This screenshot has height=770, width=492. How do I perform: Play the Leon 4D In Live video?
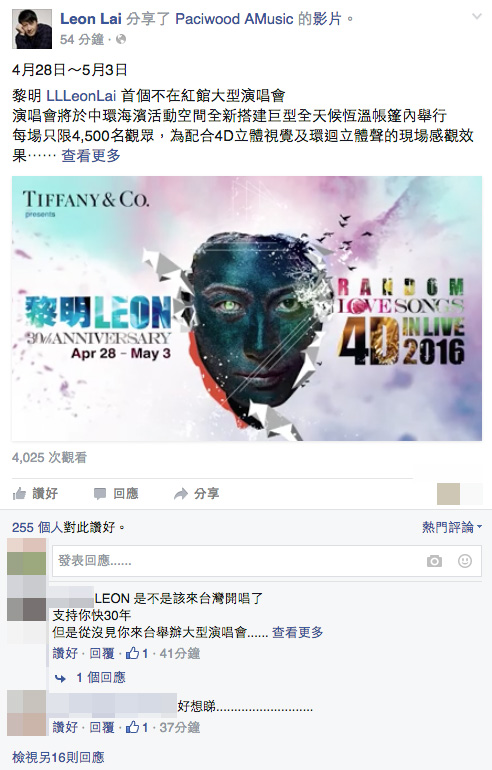246,308
